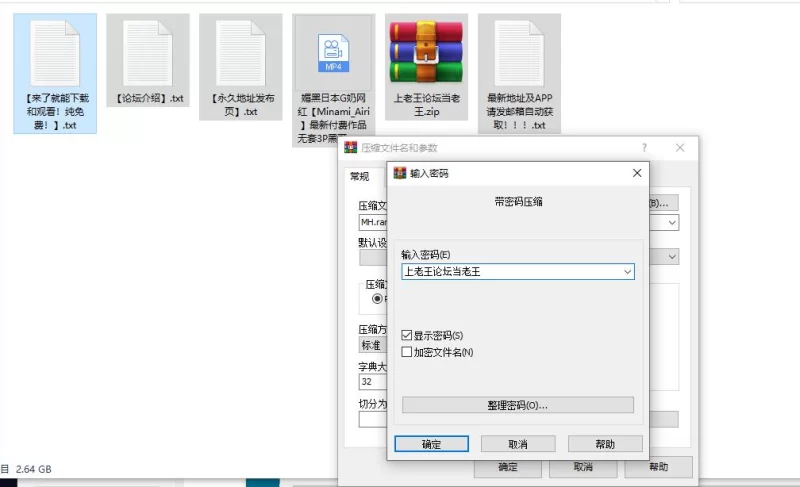Click 取消 in the 输入密码 dialog
This screenshot has width=800, height=487.
click(518, 443)
